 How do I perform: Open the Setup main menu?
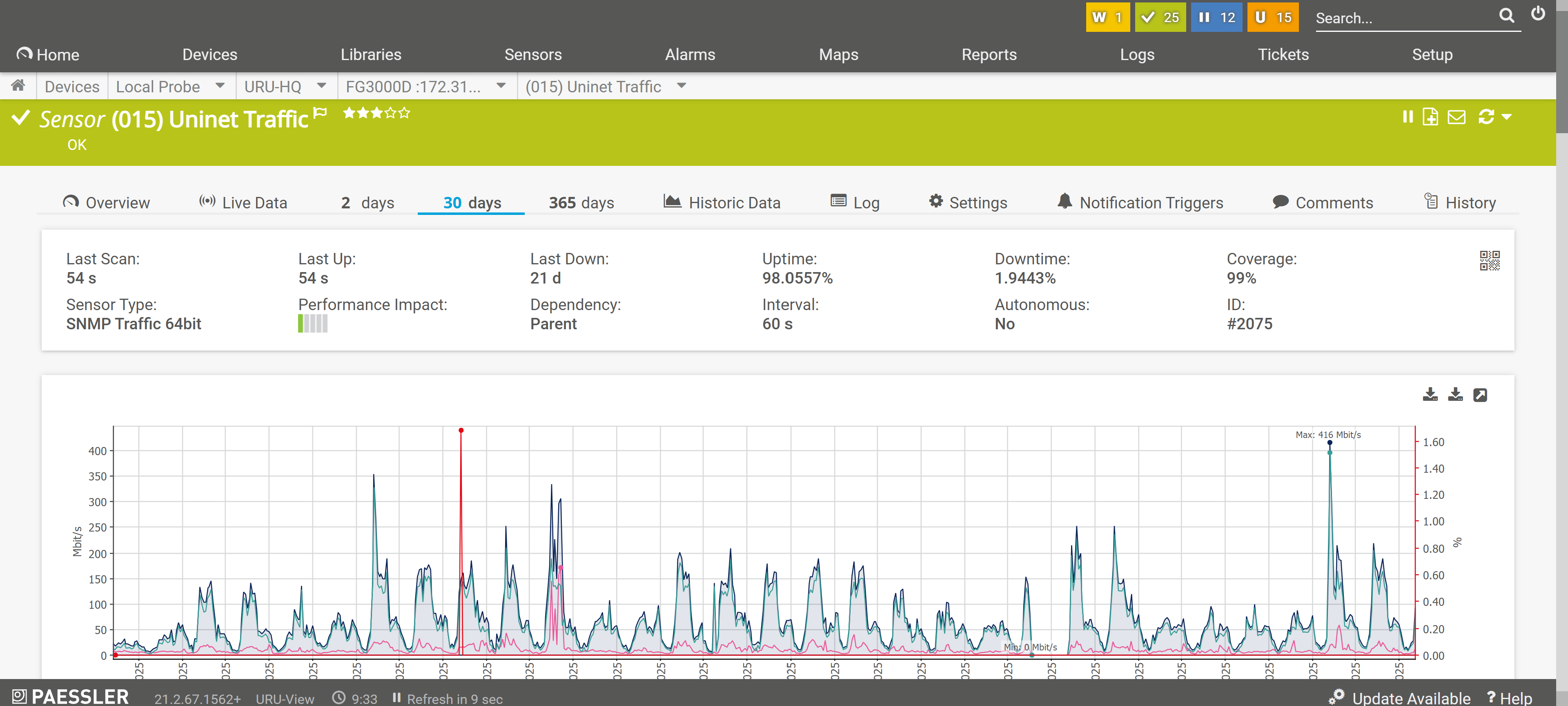[1432, 54]
